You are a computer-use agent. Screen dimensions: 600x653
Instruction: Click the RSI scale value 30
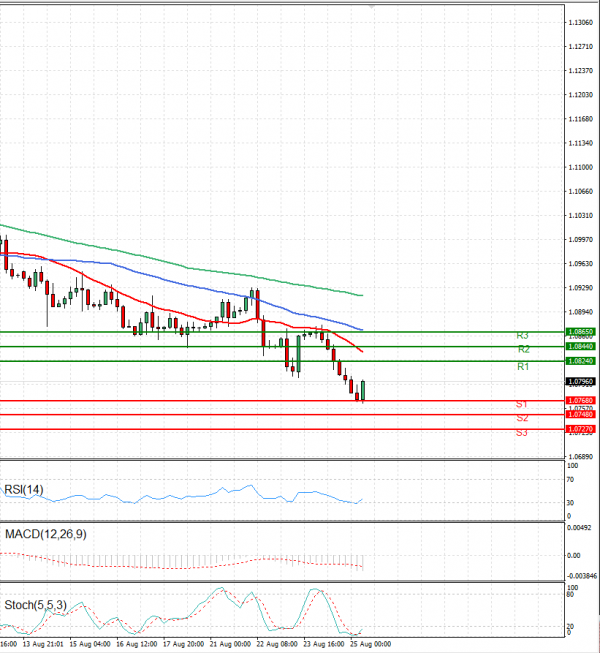tap(570, 503)
